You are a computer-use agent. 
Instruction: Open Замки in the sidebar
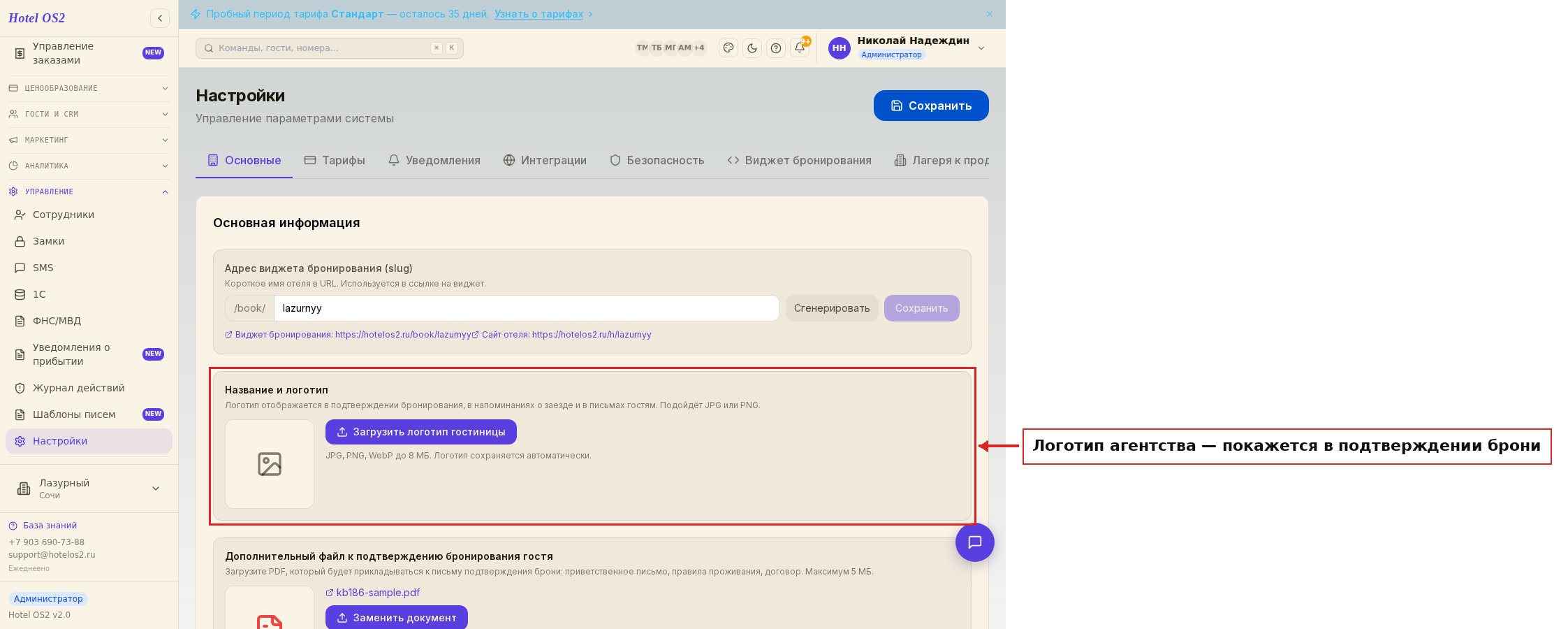tap(89, 241)
